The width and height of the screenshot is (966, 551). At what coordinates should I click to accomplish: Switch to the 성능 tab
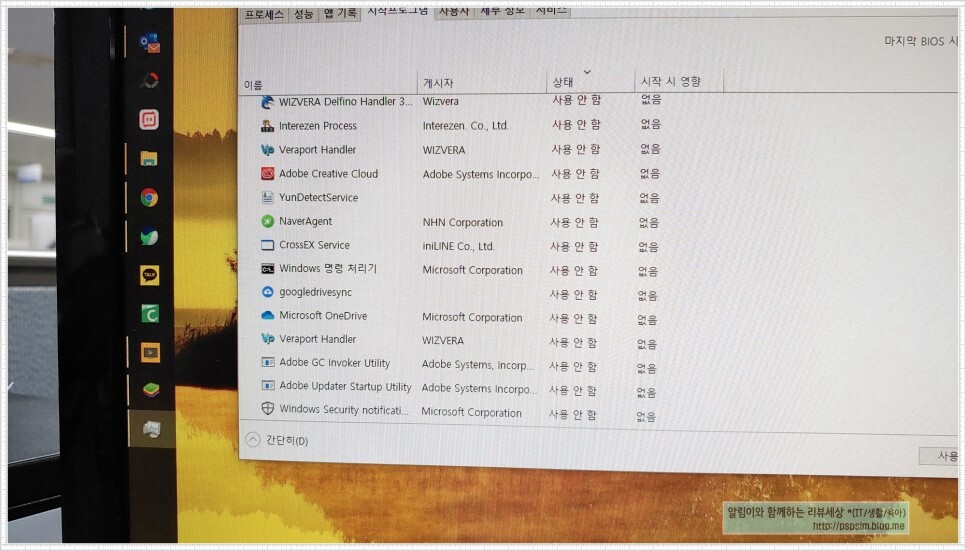(303, 14)
